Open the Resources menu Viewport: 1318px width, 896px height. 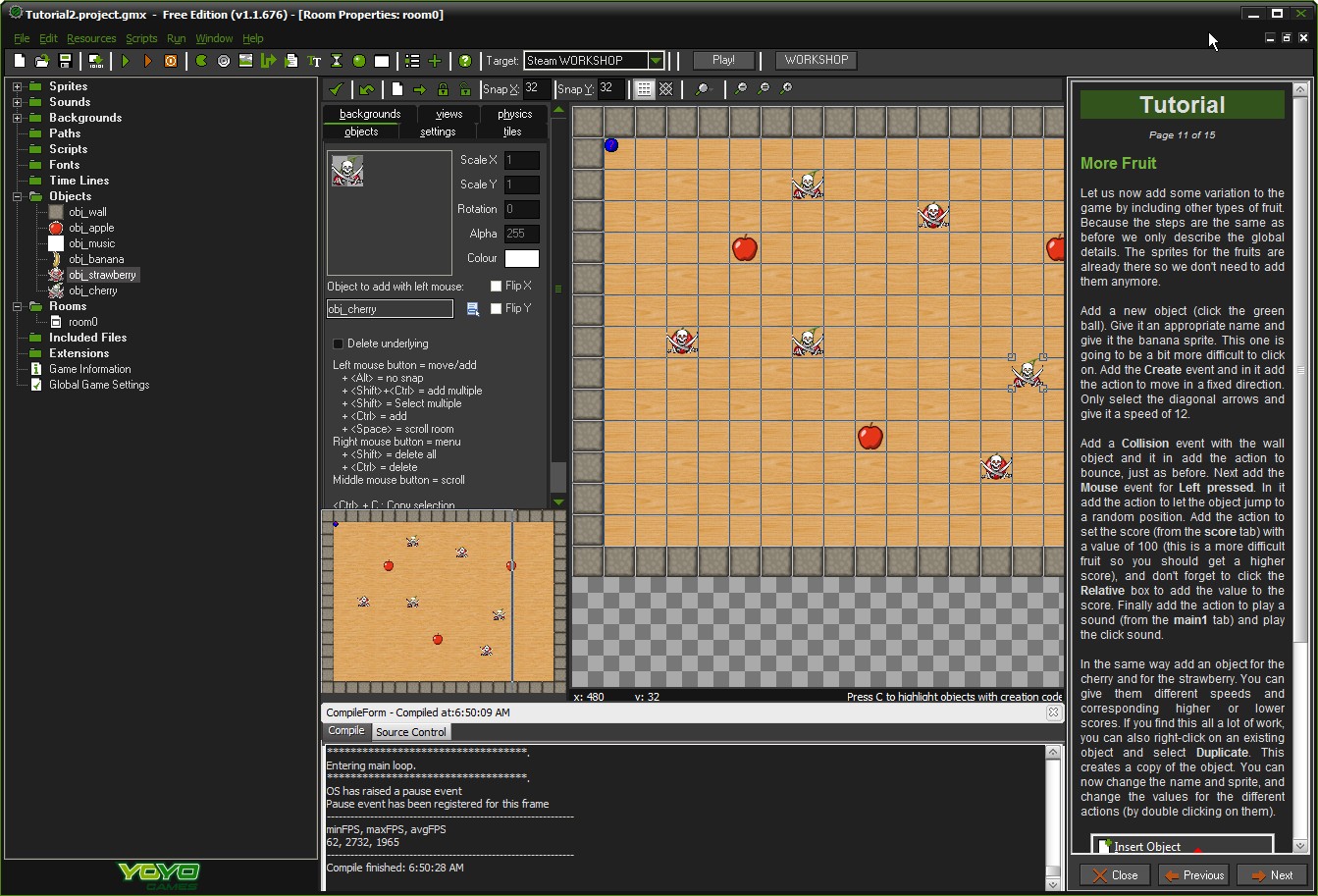click(x=91, y=38)
